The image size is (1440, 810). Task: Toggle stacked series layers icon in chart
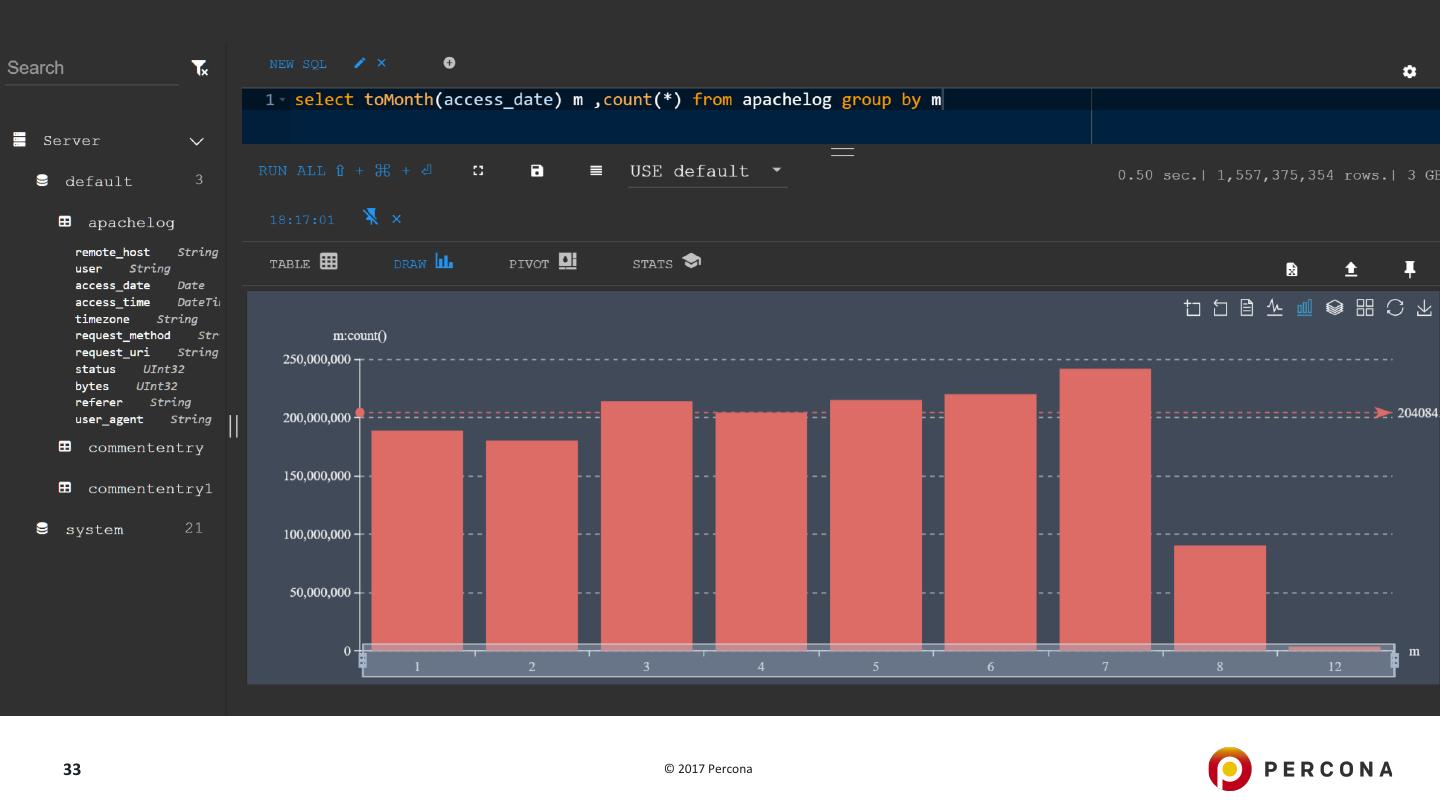(x=1334, y=308)
